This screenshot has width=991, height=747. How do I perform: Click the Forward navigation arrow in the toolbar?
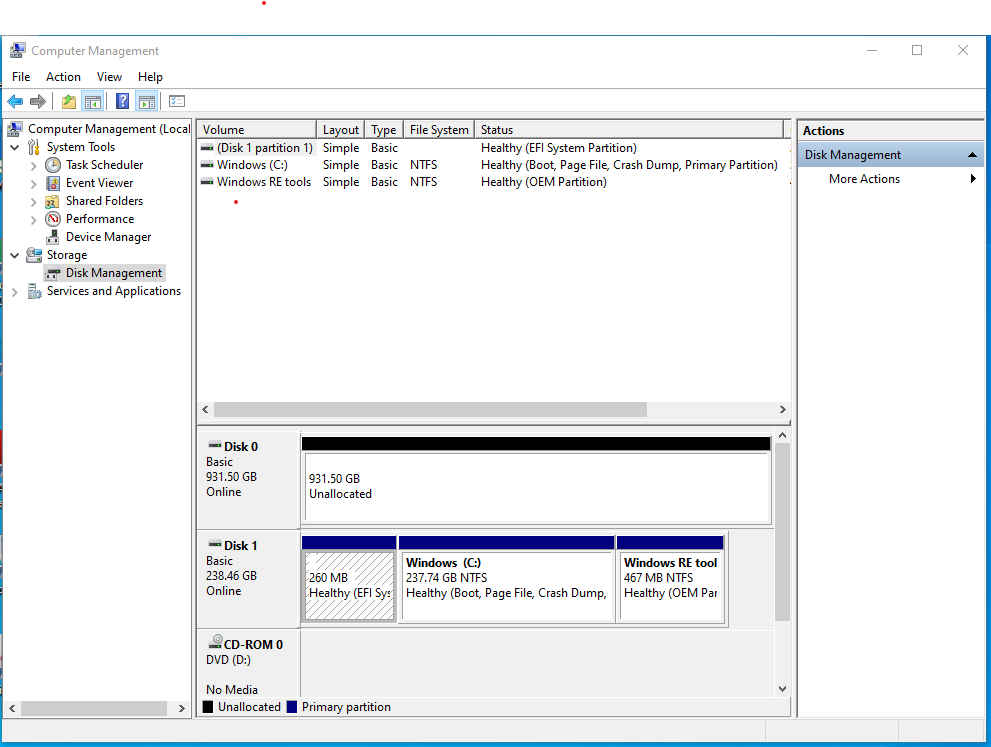tap(37, 101)
